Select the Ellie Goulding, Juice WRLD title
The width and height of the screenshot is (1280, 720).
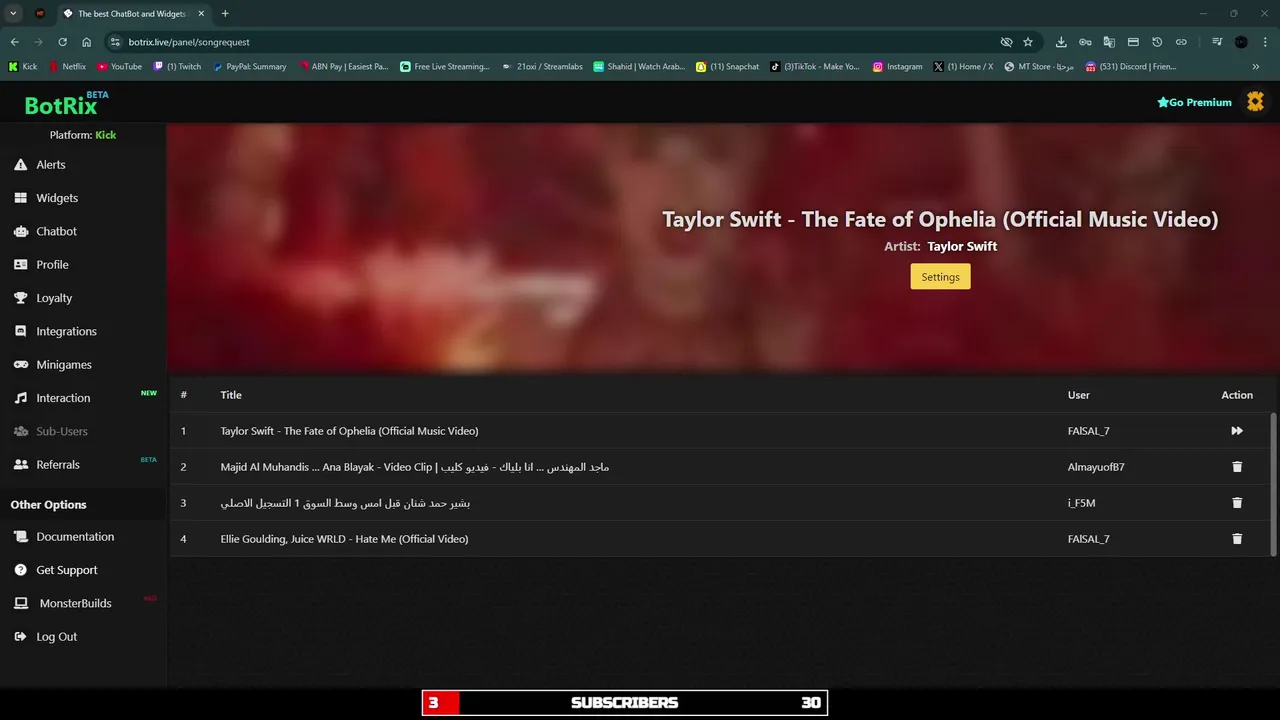(344, 539)
